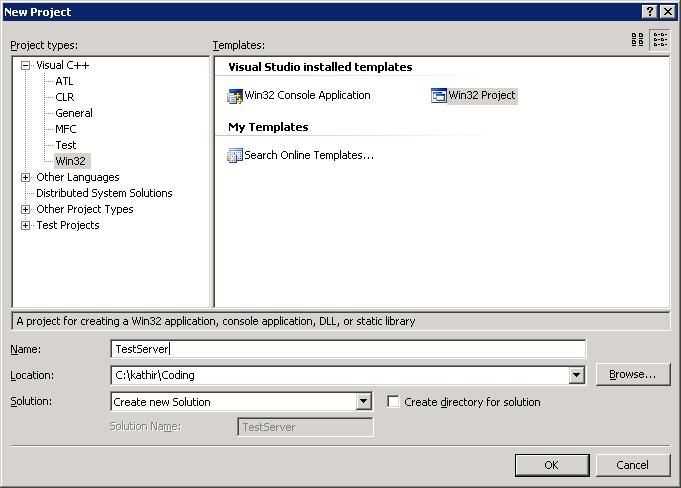Image resolution: width=681 pixels, height=488 pixels.
Task: Click into the project Name text field
Action: [x=347, y=349]
